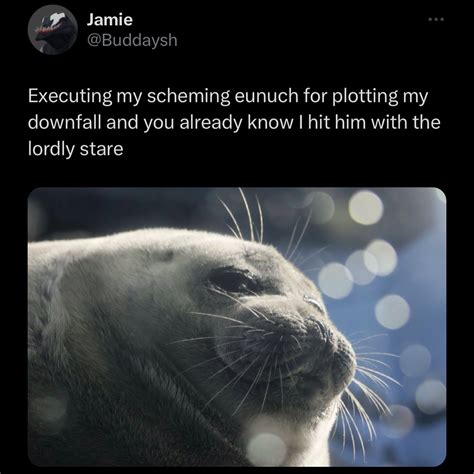Click the tweet text starting with Executing
This screenshot has height=474, width=474.
point(234,122)
